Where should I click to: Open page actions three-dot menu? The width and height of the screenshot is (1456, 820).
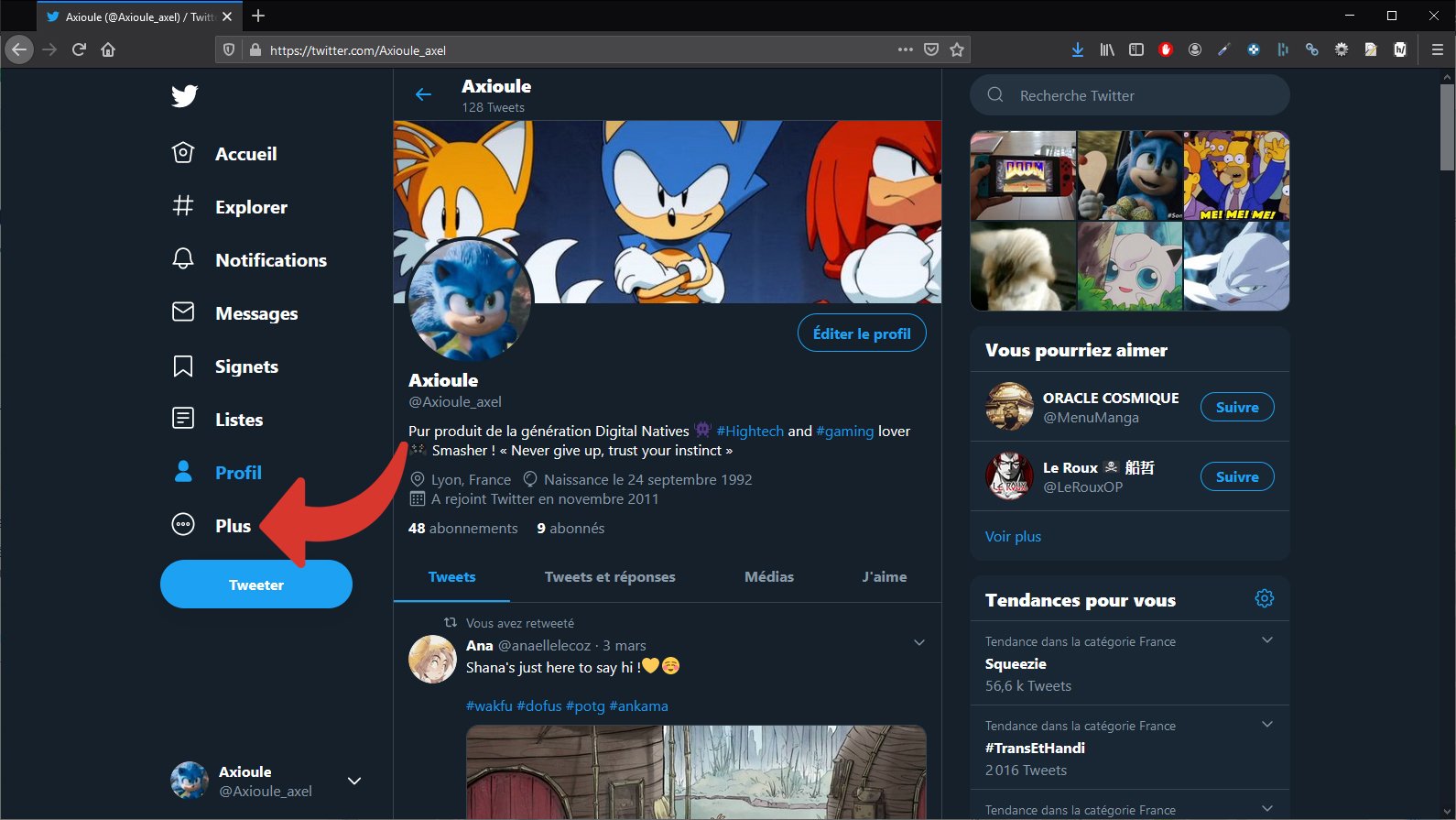905,49
